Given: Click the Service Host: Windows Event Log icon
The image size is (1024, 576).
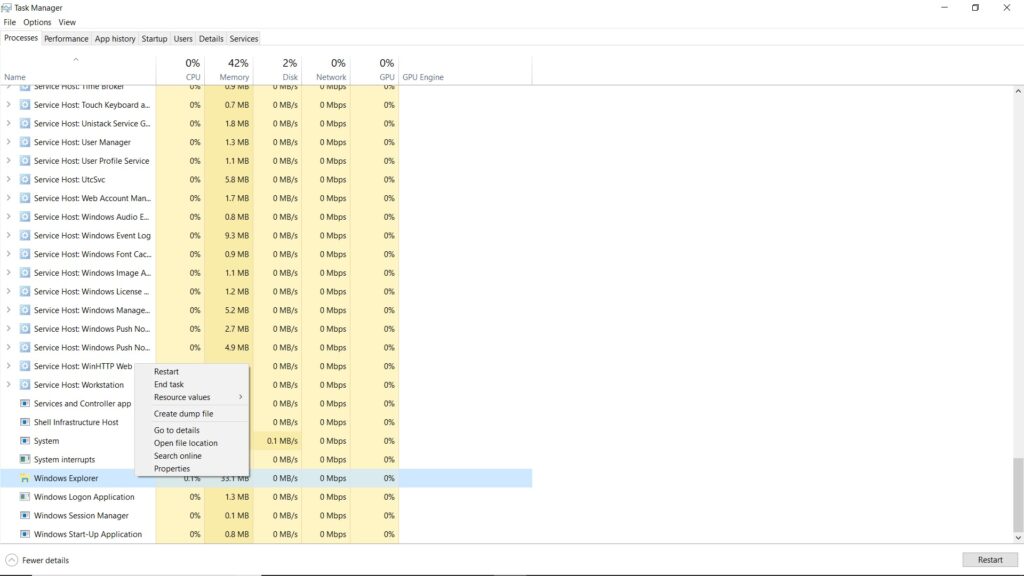Looking at the screenshot, I should (x=25, y=235).
